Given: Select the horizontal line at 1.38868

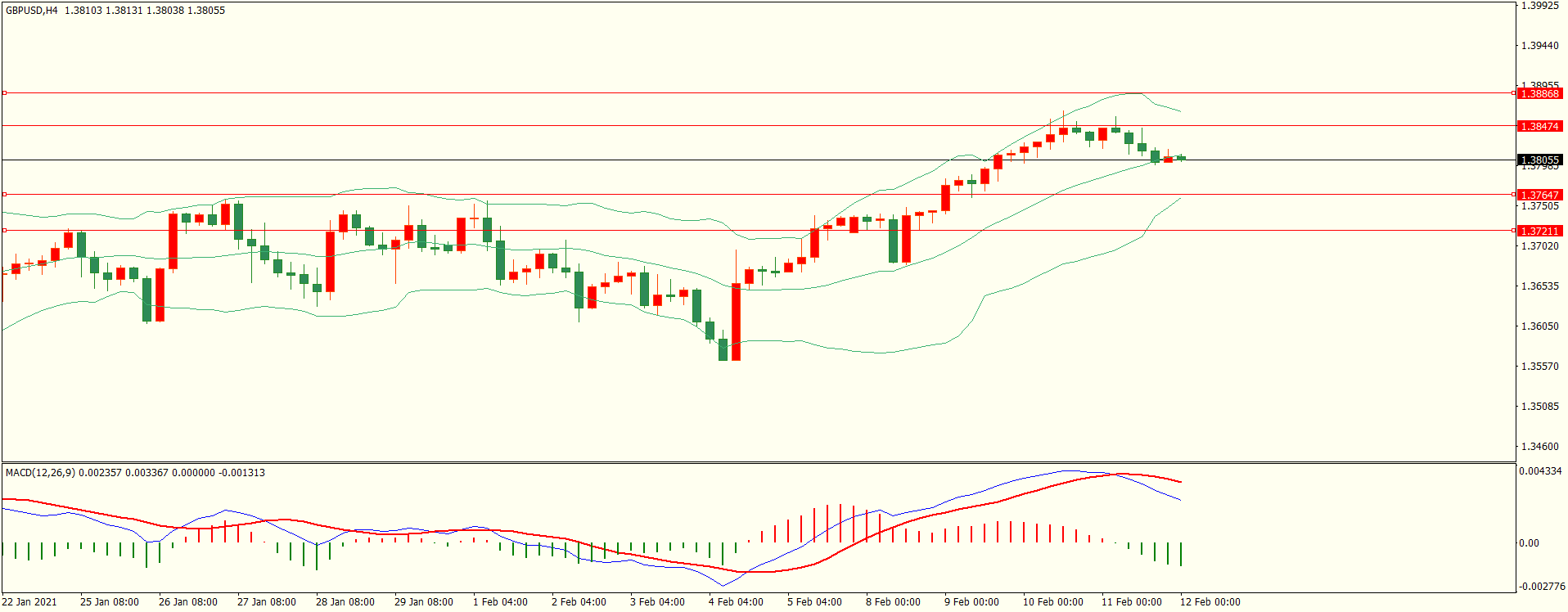Looking at the screenshot, I should point(758,93).
